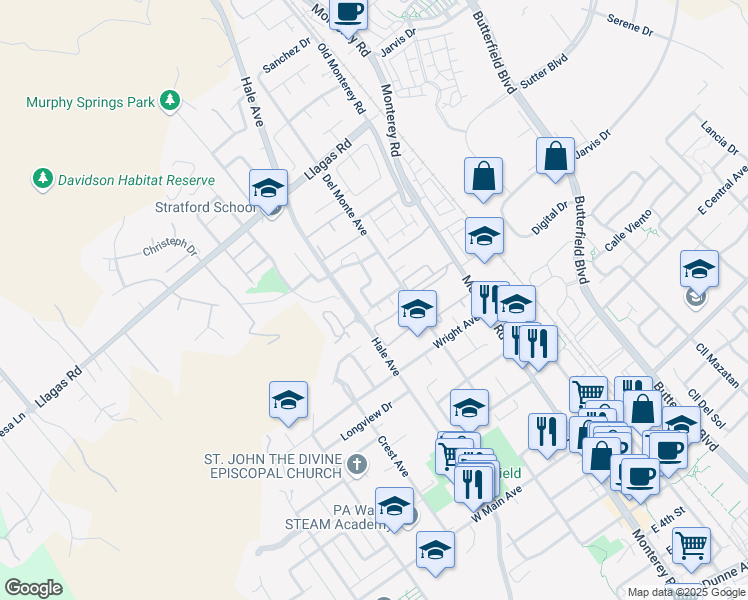Open the school marker at Stratford School
Image resolution: width=748 pixels, height=600 pixels.
pyautogui.click(x=268, y=188)
